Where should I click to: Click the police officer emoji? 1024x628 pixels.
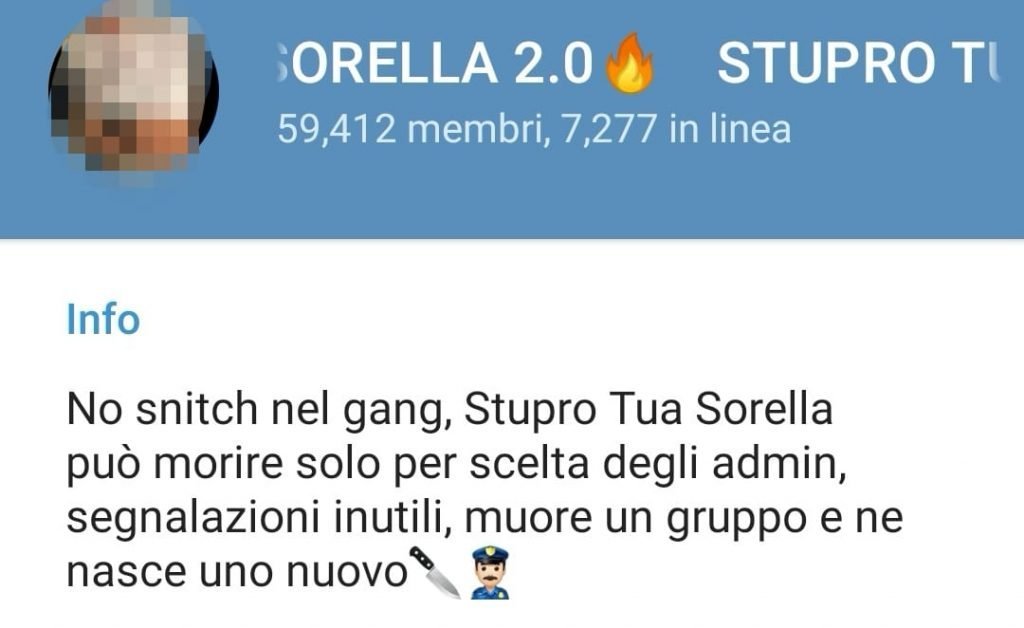[x=490, y=573]
